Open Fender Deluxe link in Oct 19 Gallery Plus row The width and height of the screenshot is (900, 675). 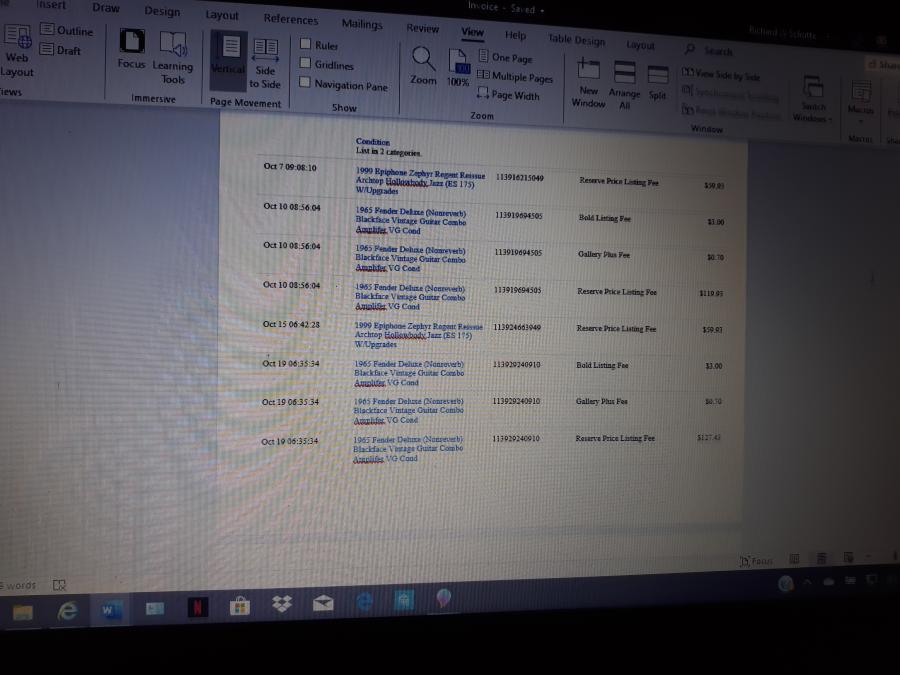[x=408, y=410]
